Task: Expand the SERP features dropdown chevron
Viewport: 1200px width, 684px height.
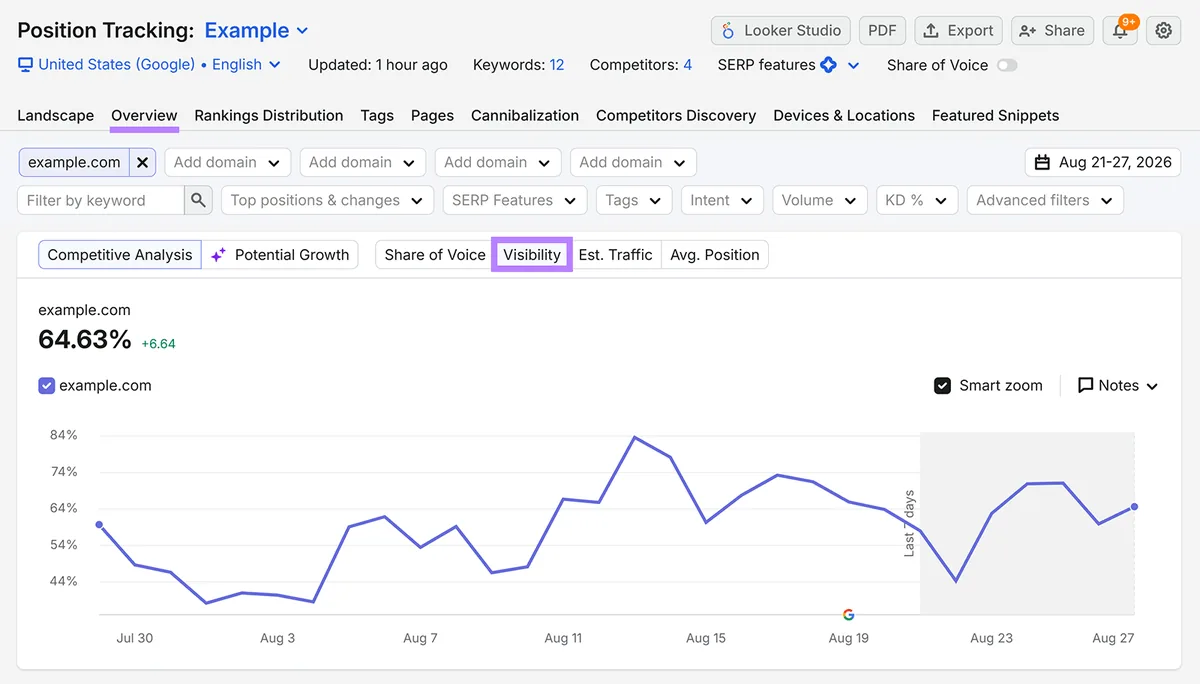Action: click(853, 65)
